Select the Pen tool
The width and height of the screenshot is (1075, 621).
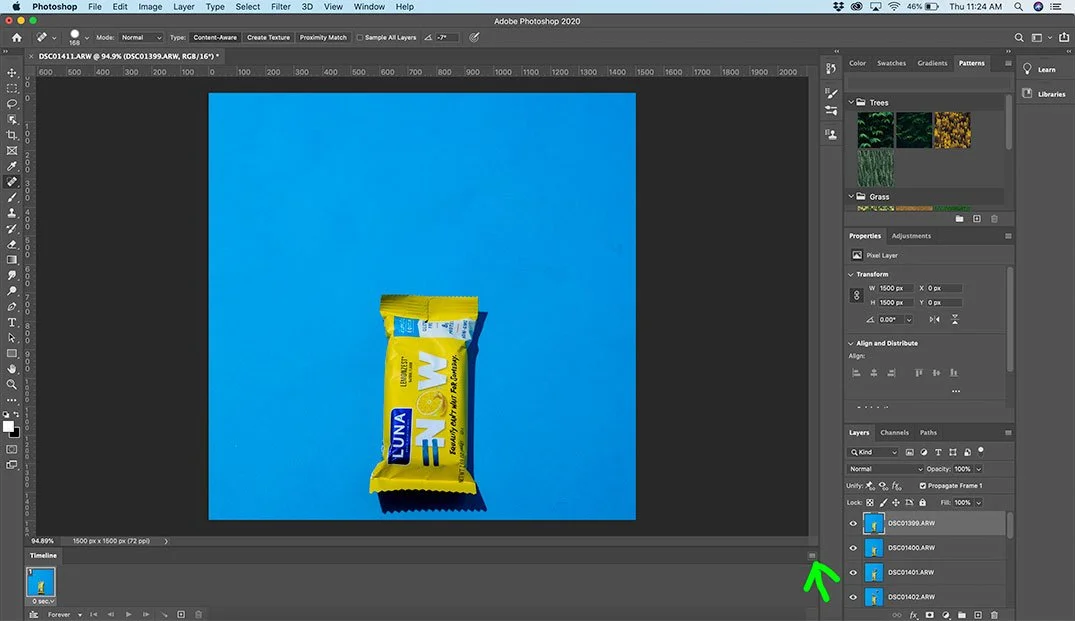[x=12, y=306]
